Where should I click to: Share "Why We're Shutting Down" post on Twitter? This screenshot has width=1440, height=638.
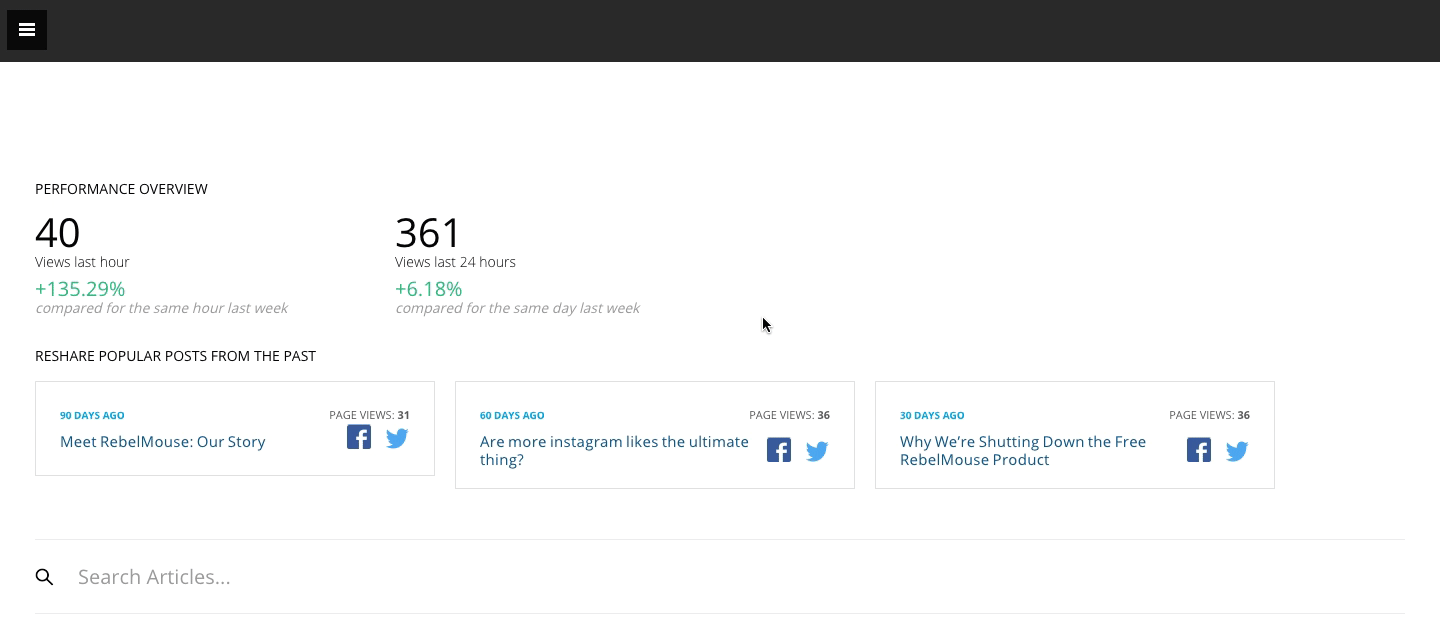[1237, 451]
